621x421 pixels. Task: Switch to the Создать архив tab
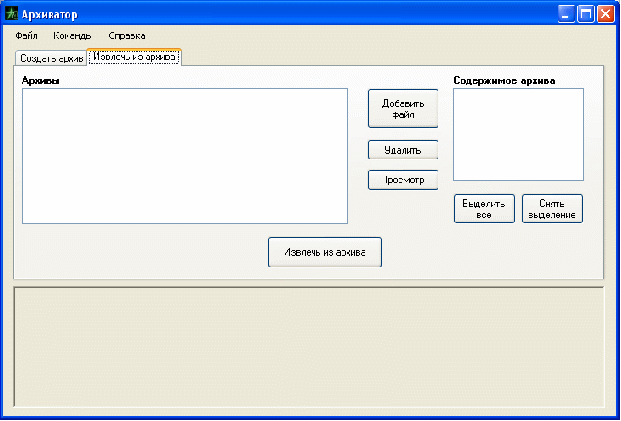(51, 58)
